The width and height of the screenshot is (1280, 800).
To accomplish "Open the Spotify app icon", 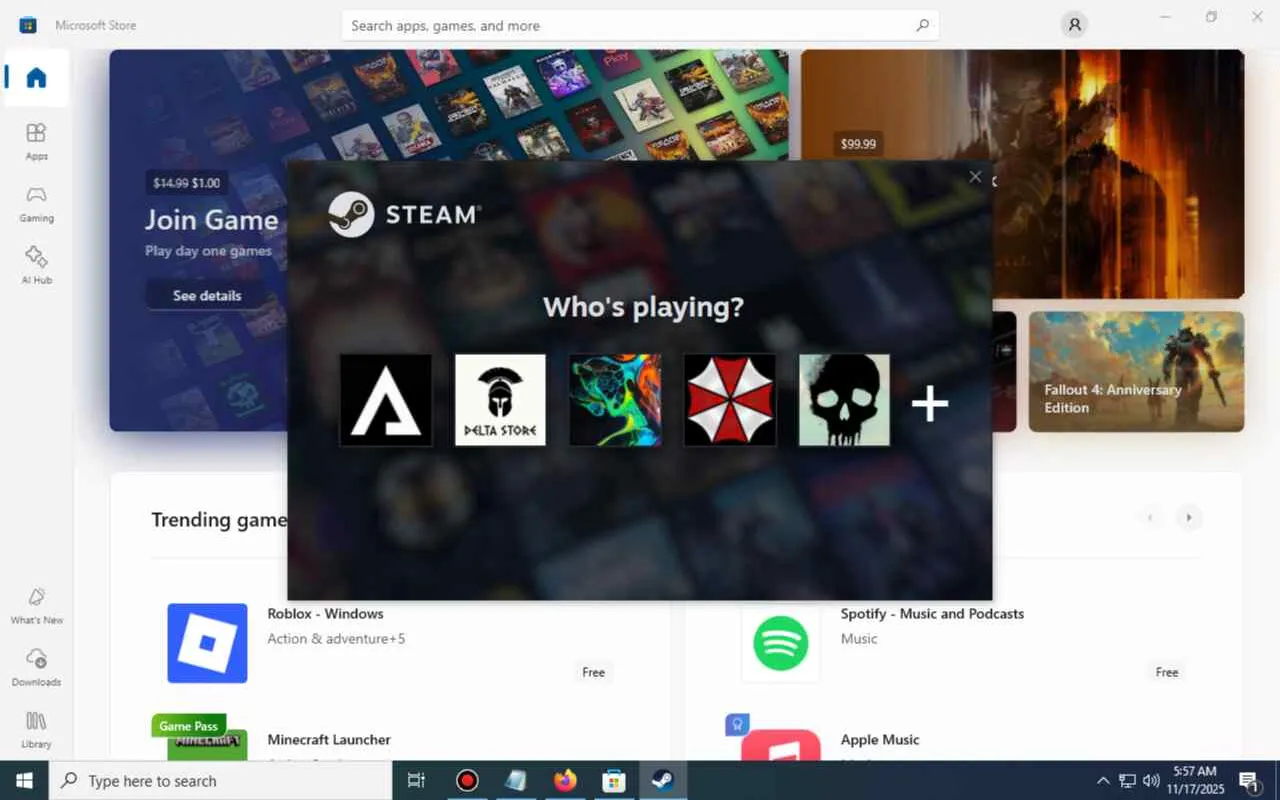I will coord(780,643).
